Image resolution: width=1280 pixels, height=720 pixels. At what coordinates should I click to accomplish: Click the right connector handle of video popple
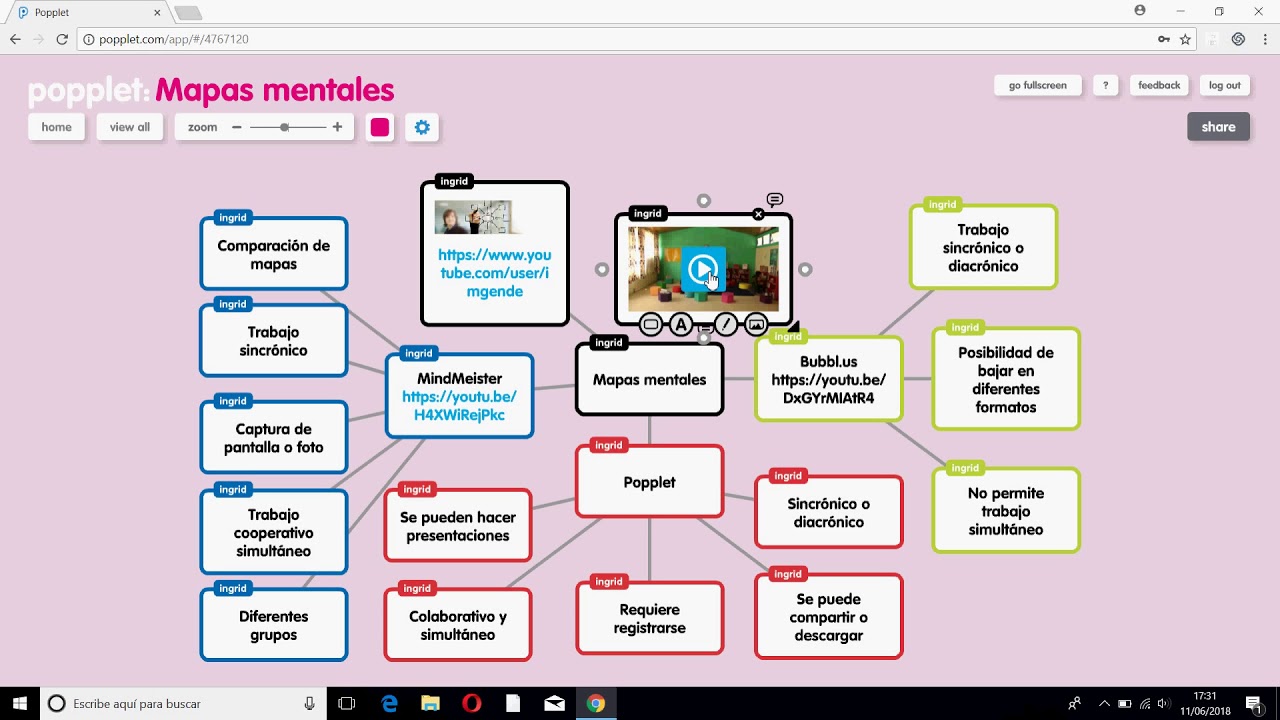click(x=805, y=269)
